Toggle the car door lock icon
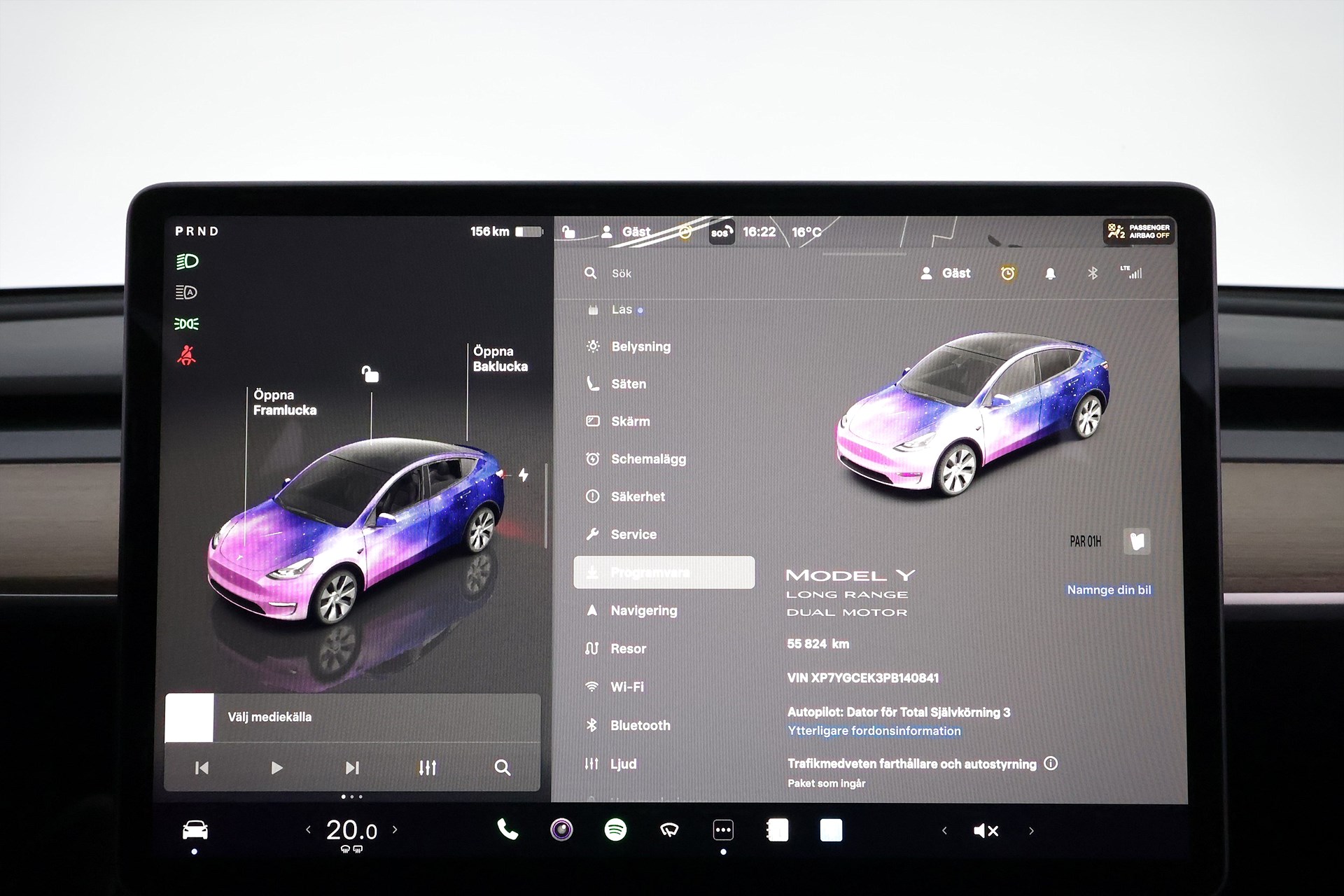 [370, 374]
